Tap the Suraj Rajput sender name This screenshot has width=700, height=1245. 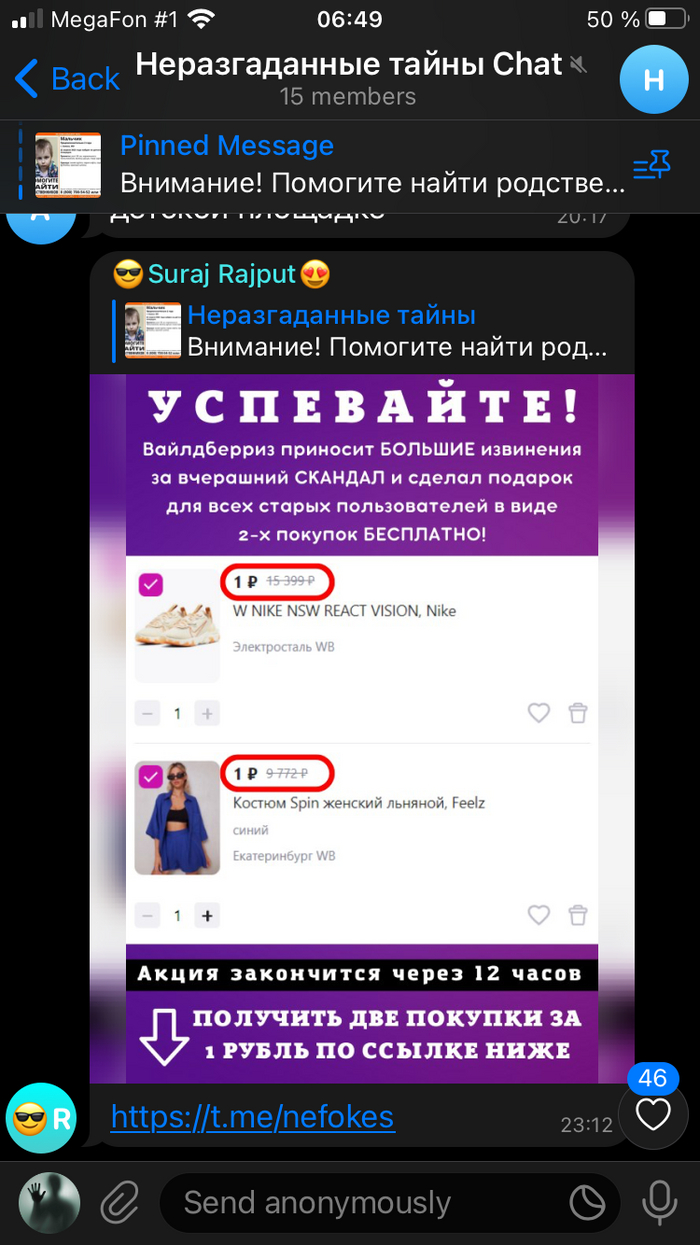pyautogui.click(x=222, y=273)
